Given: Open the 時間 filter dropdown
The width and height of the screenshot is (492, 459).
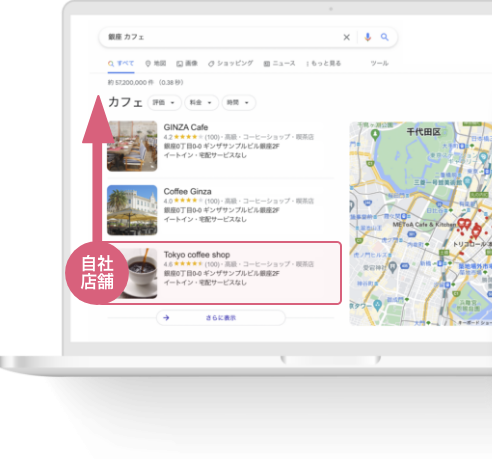Looking at the screenshot, I should [239, 102].
